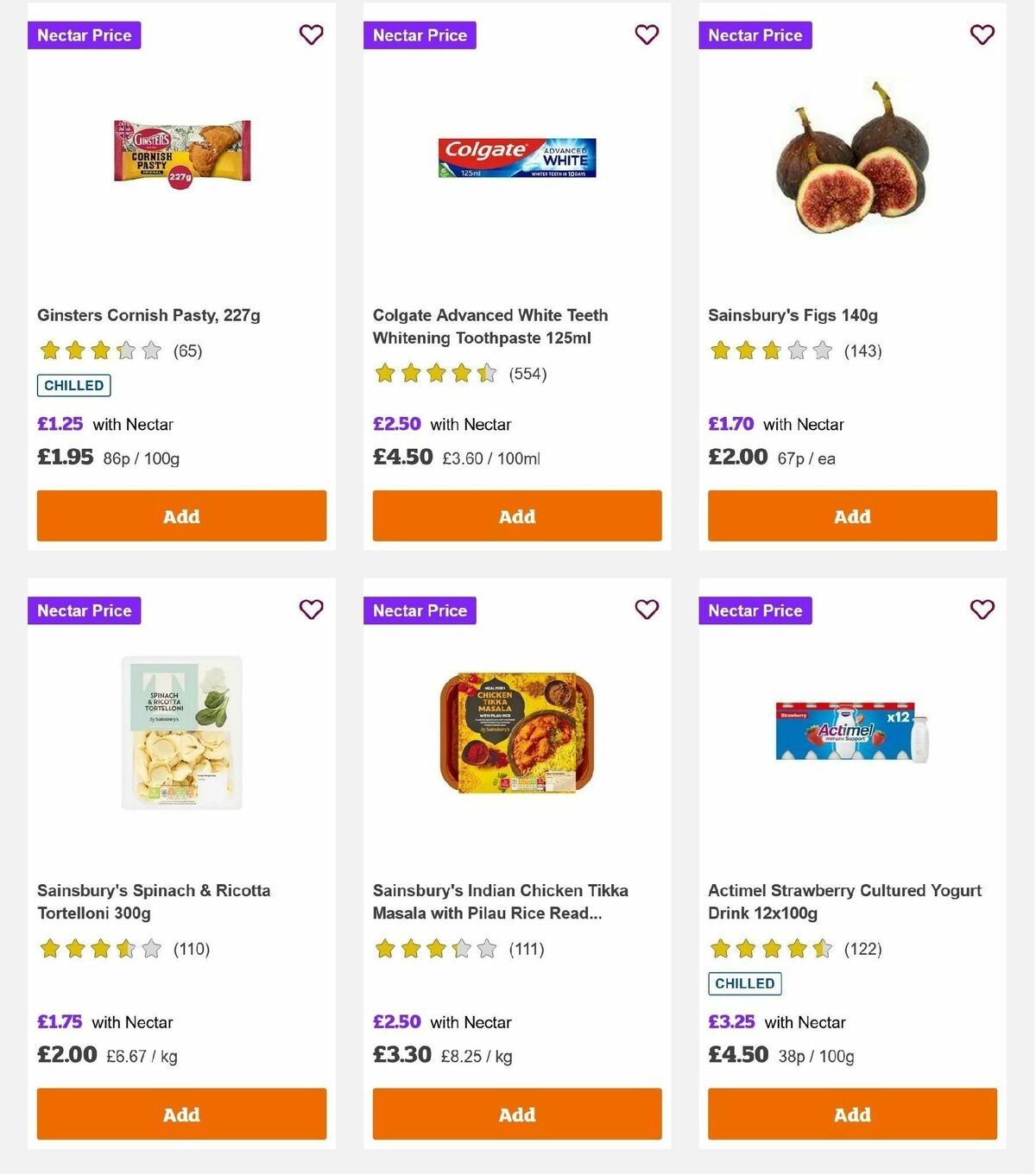Click the star rating for Colgate reviews
1036x1175 pixels.
pos(434,374)
